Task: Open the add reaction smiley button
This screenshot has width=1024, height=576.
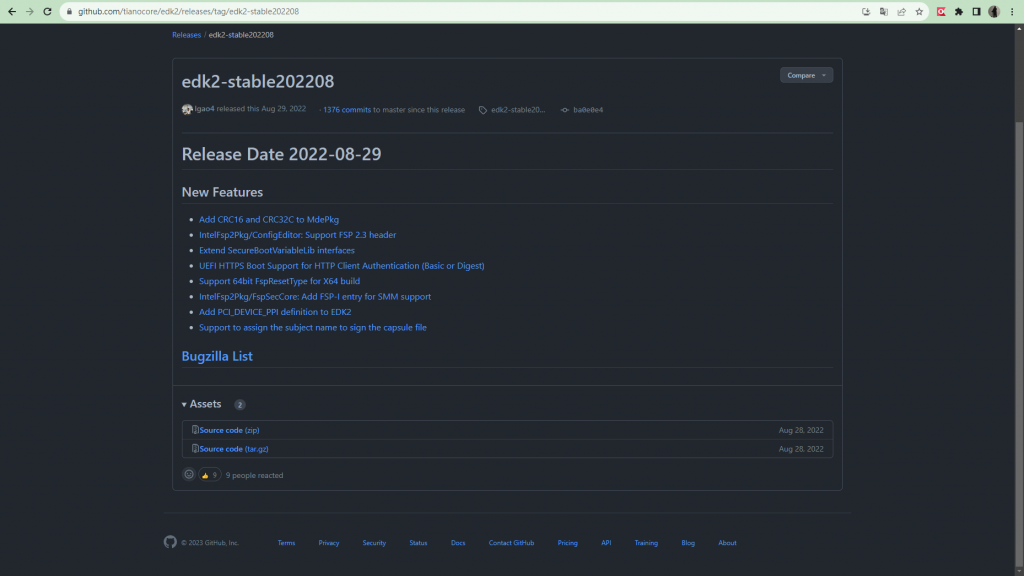Action: [x=189, y=475]
